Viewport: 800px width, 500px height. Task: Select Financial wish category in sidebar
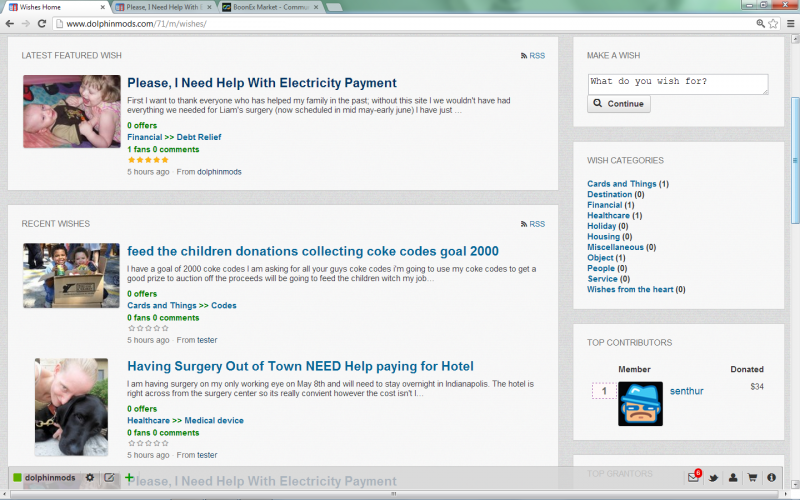605,205
